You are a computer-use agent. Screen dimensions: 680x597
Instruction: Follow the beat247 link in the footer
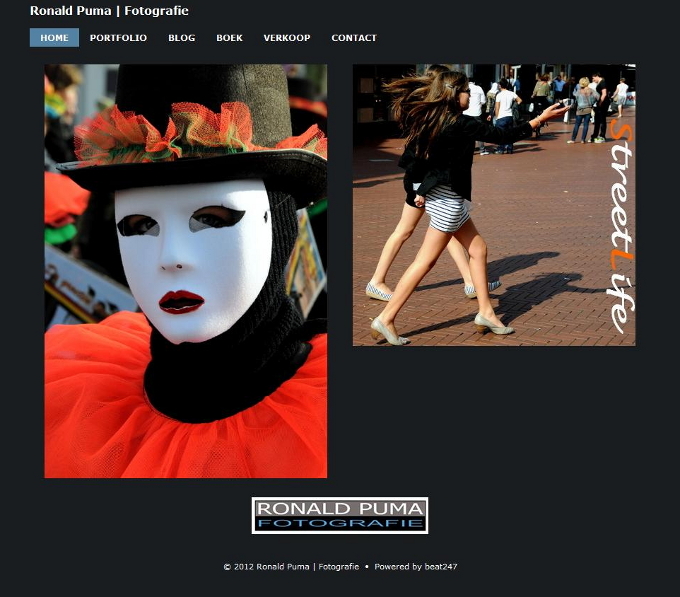440,567
